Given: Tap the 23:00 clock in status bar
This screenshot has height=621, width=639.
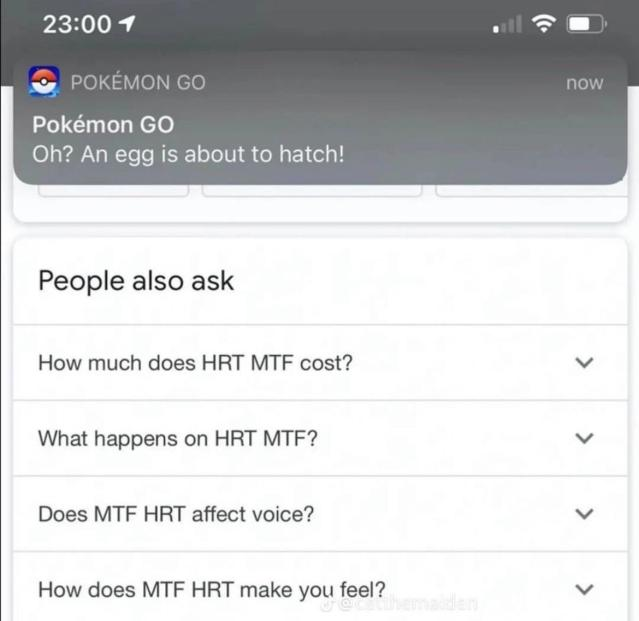Looking at the screenshot, I should (77, 25).
